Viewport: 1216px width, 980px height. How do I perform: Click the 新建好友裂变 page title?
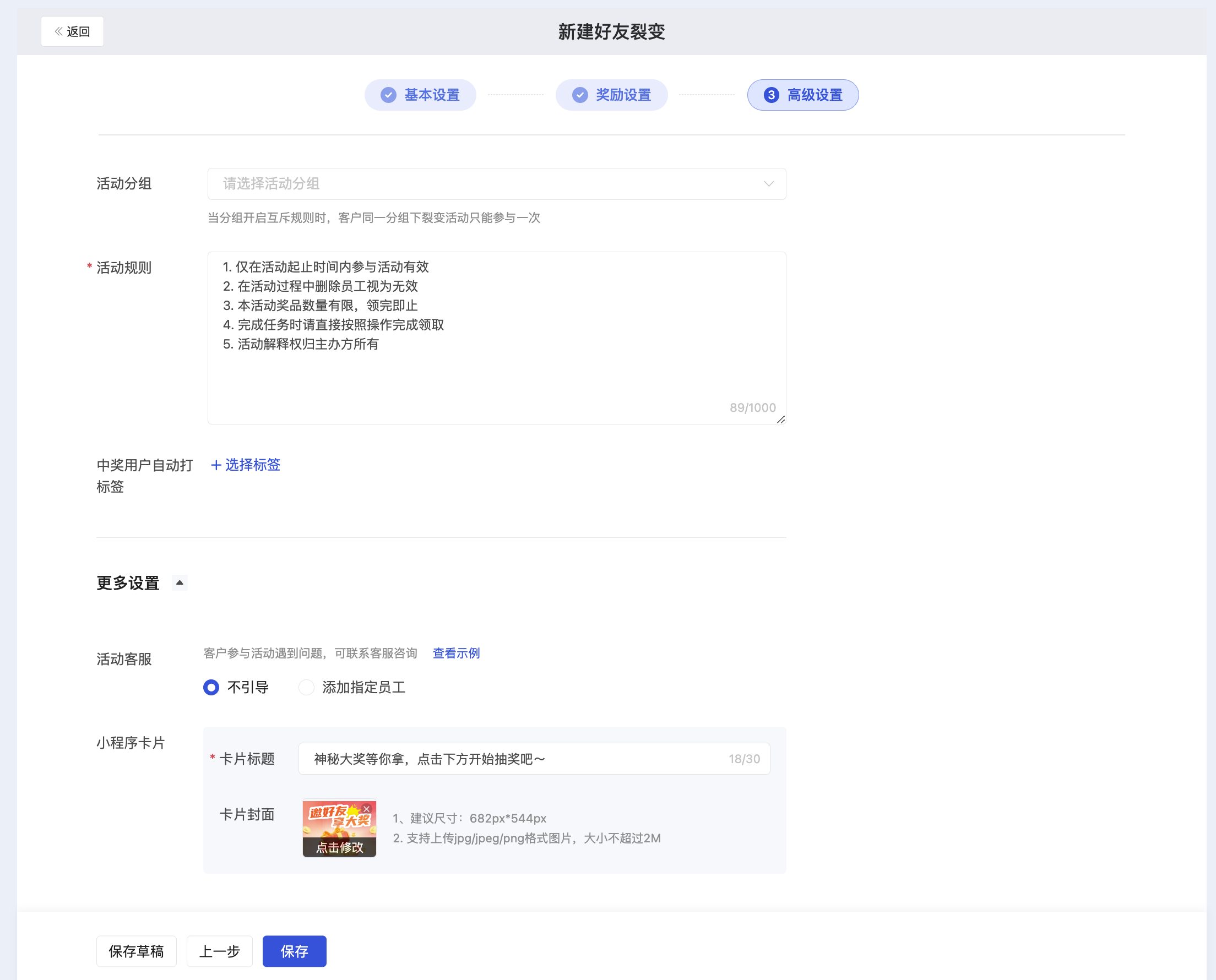pyautogui.click(x=611, y=31)
